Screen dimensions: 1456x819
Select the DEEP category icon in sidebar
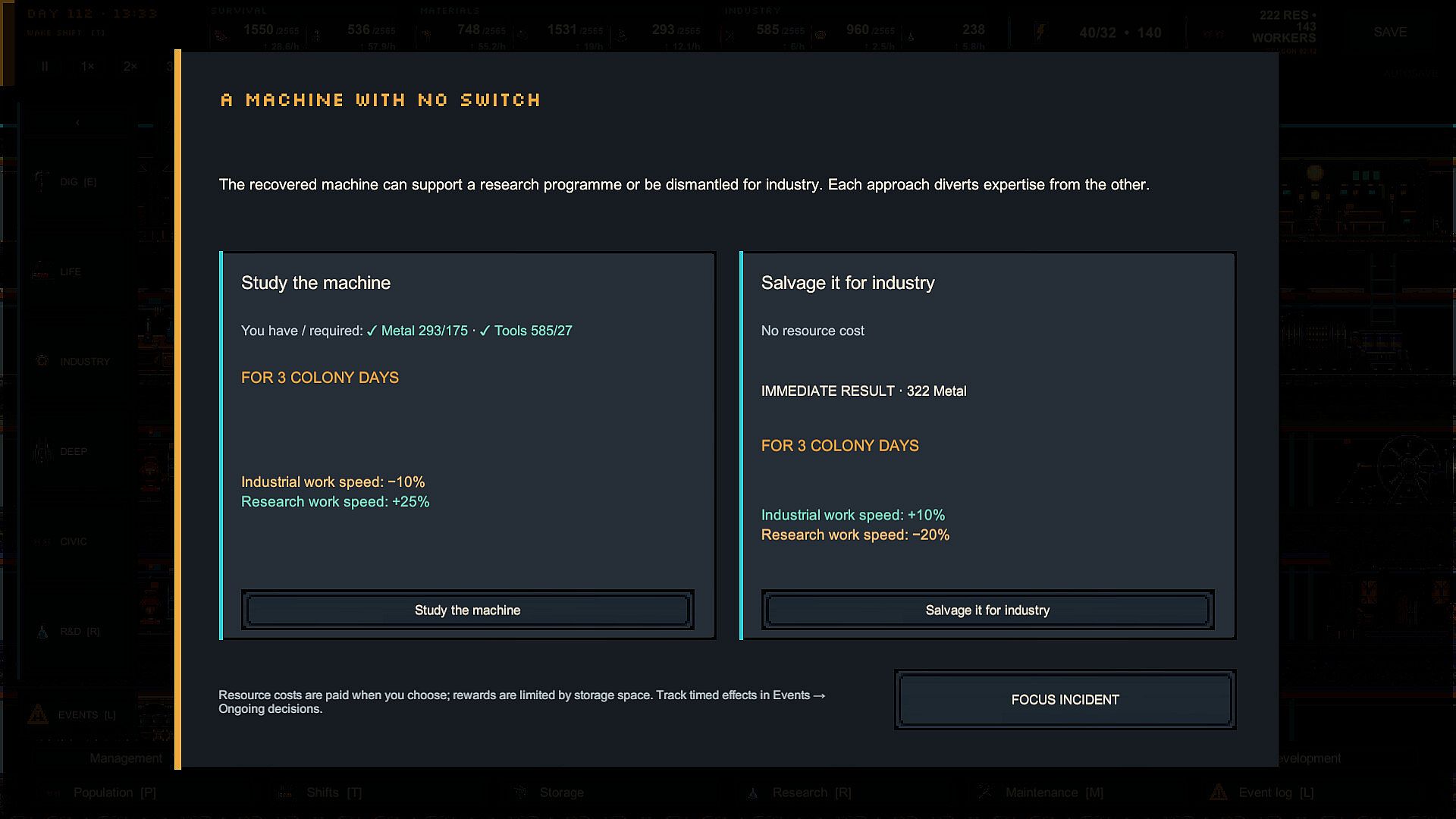pos(42,451)
